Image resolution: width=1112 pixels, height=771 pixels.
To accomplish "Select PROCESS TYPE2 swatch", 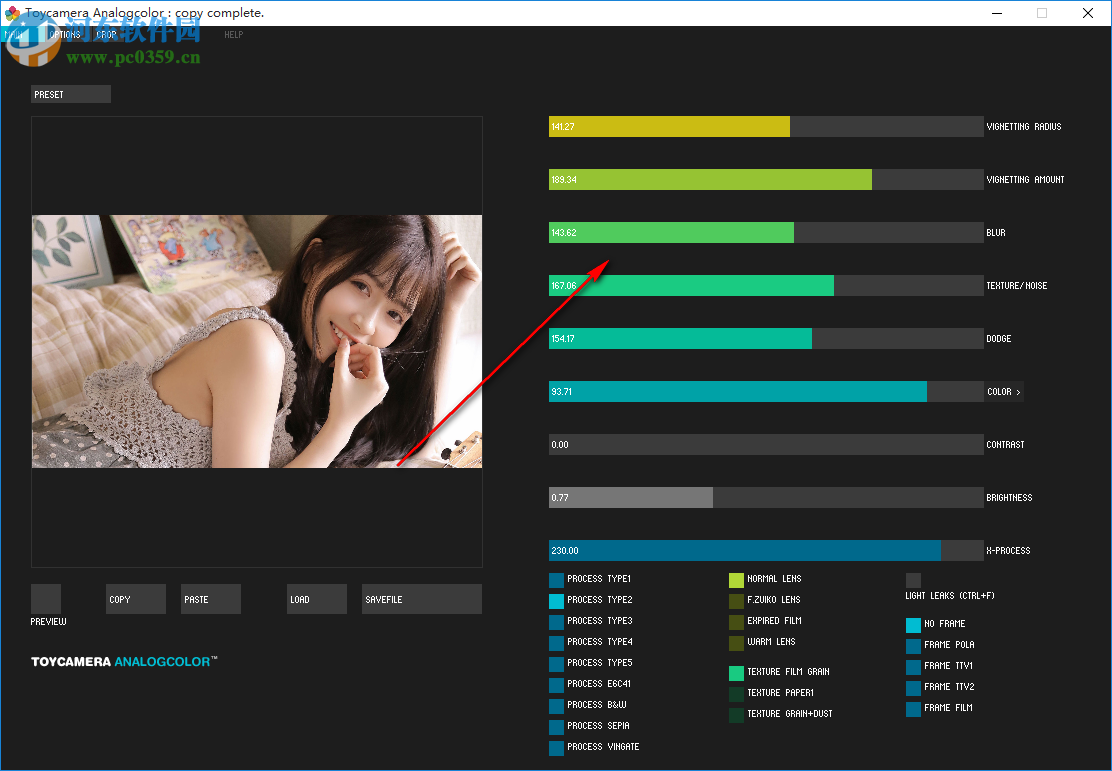I will pos(557,601).
